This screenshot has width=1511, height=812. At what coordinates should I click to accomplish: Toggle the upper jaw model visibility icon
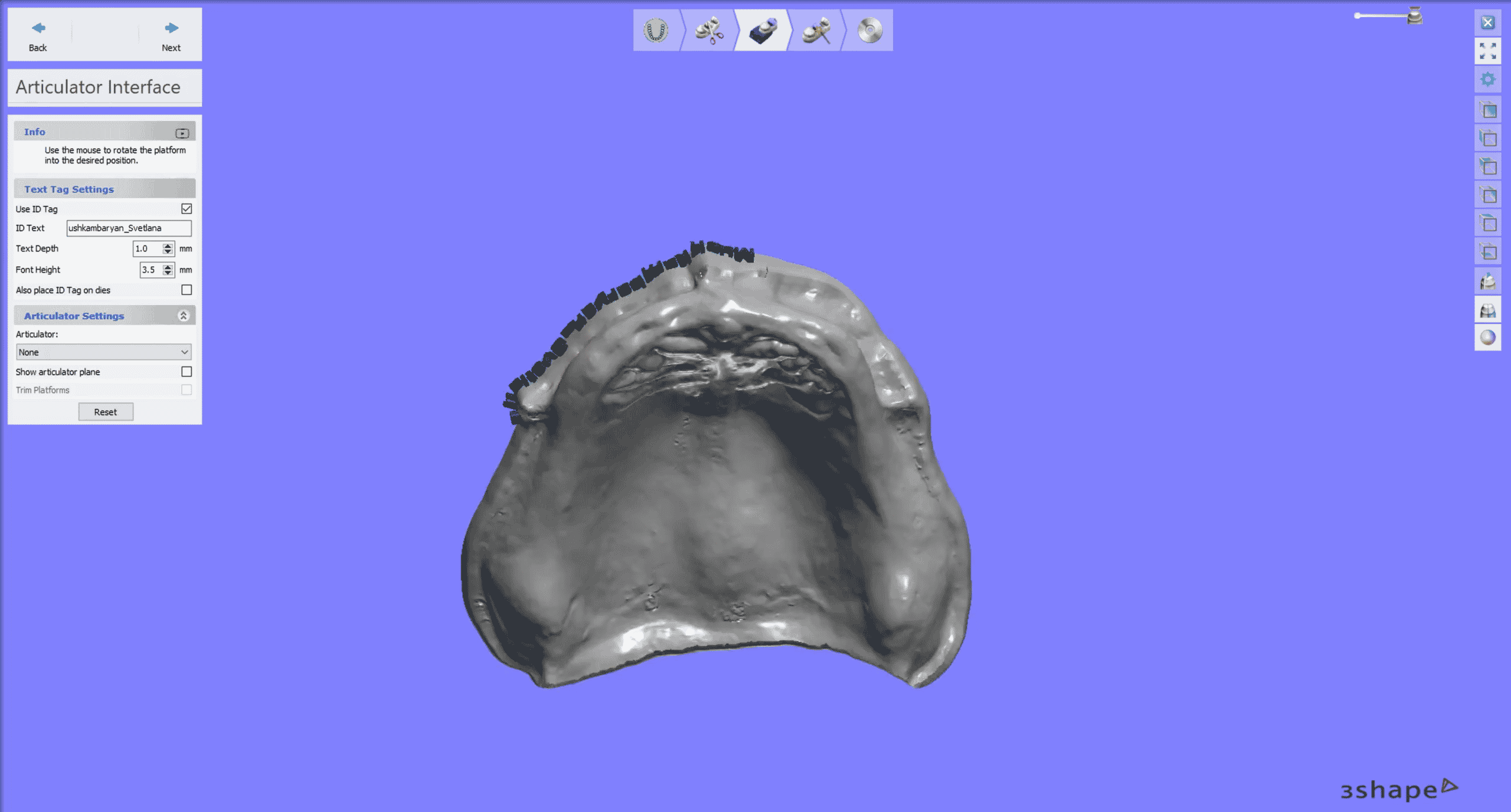[x=1487, y=281]
